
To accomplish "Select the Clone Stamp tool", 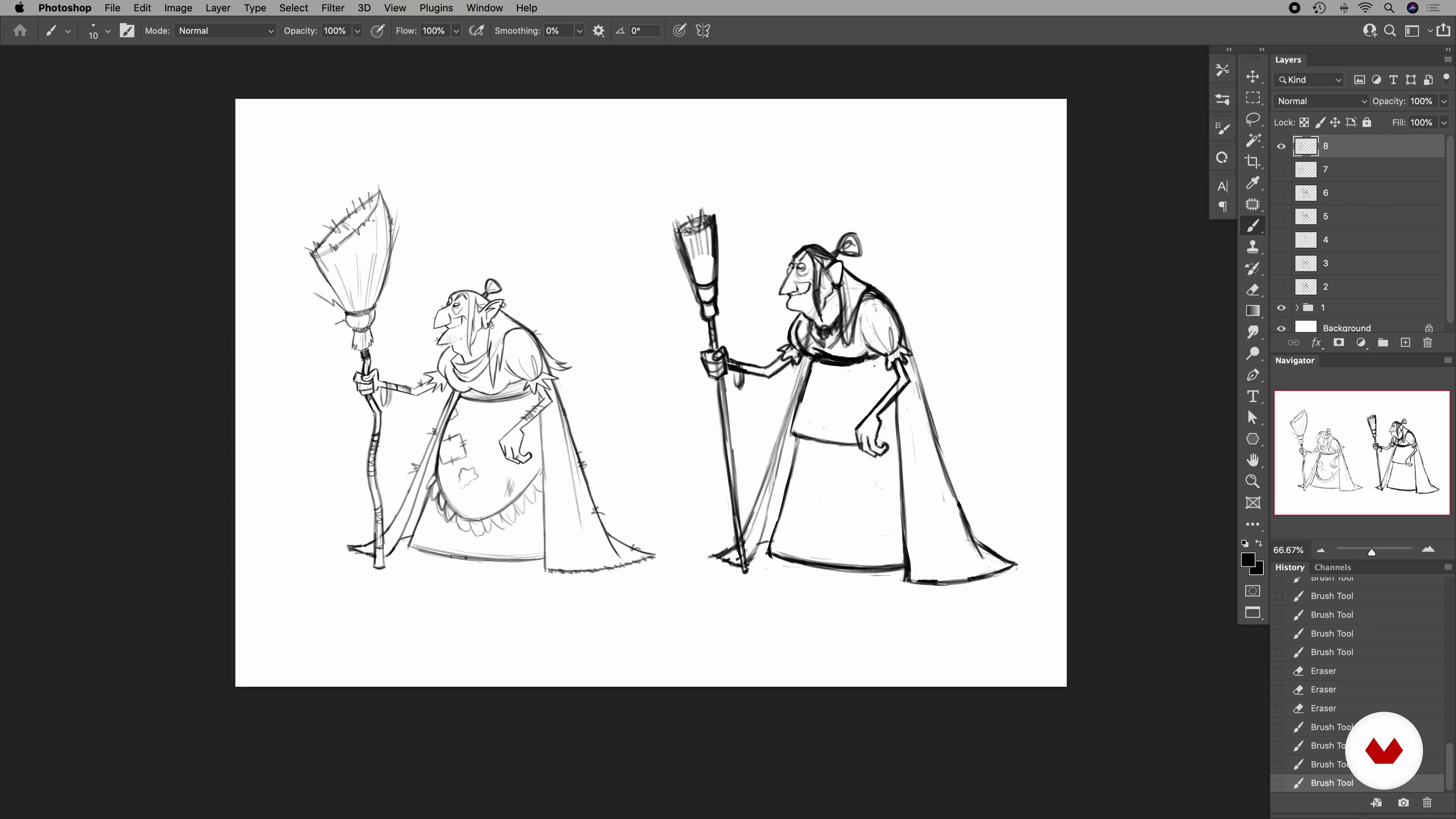I will pos(1252,247).
